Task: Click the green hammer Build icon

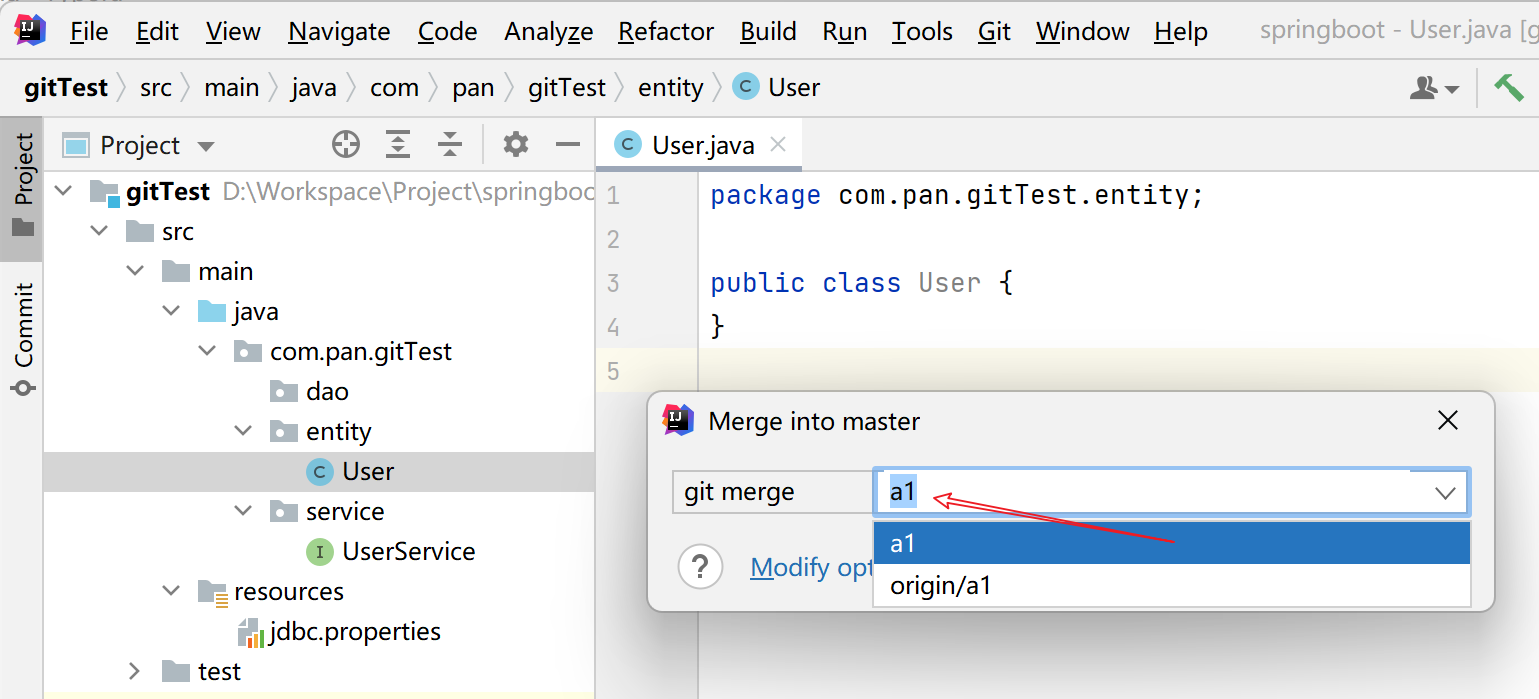Action: click(1508, 88)
